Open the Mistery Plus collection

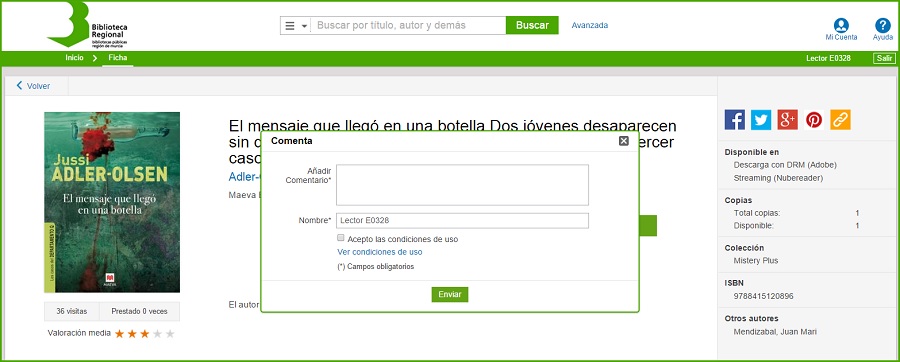[x=756, y=260]
